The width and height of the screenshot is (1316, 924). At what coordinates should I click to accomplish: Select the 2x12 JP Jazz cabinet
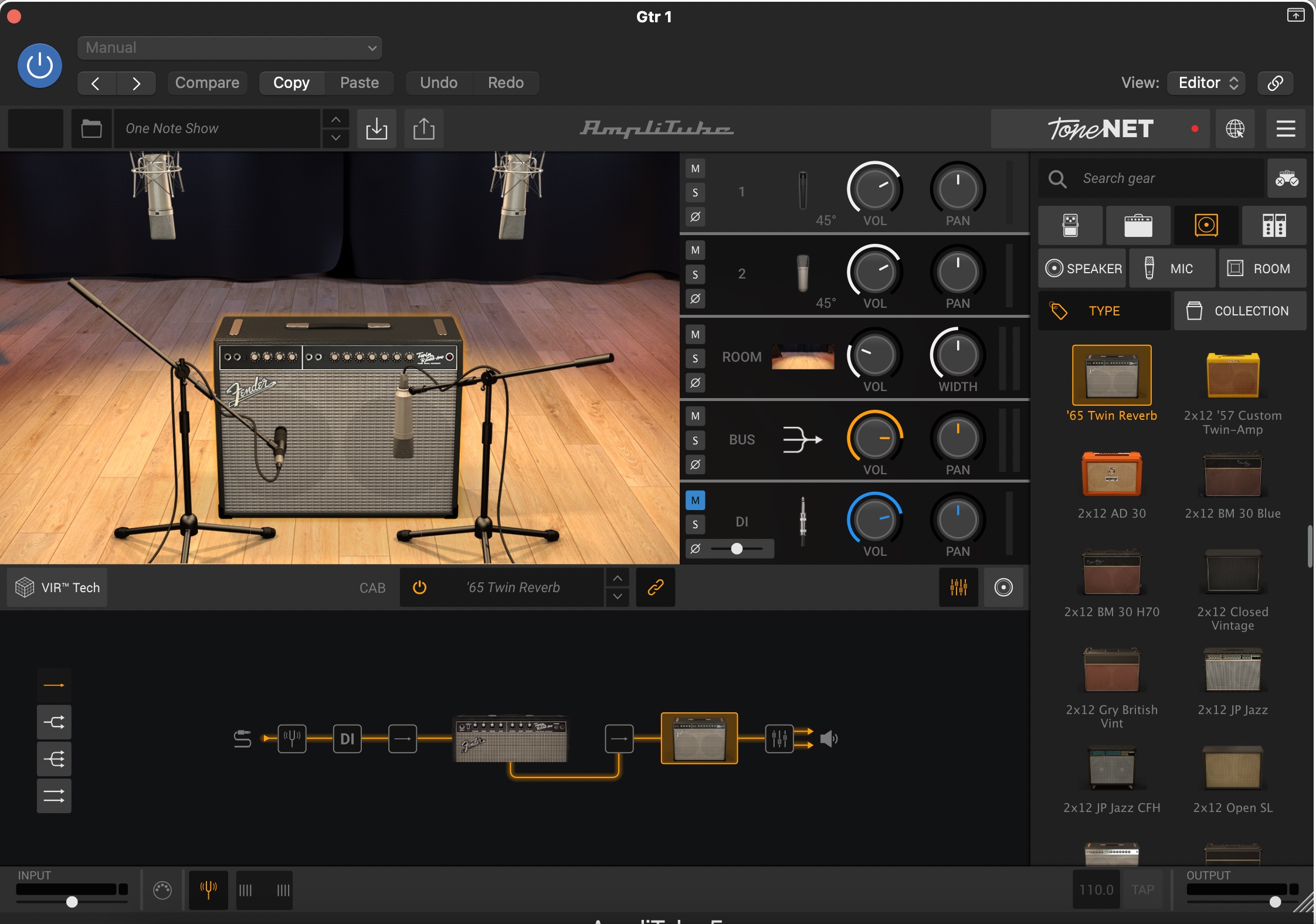tap(1232, 682)
